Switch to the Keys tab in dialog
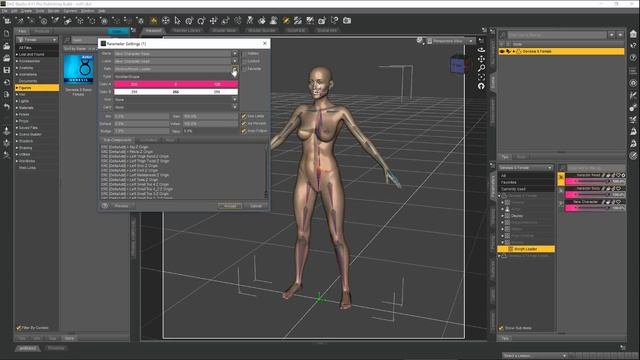 pos(170,140)
